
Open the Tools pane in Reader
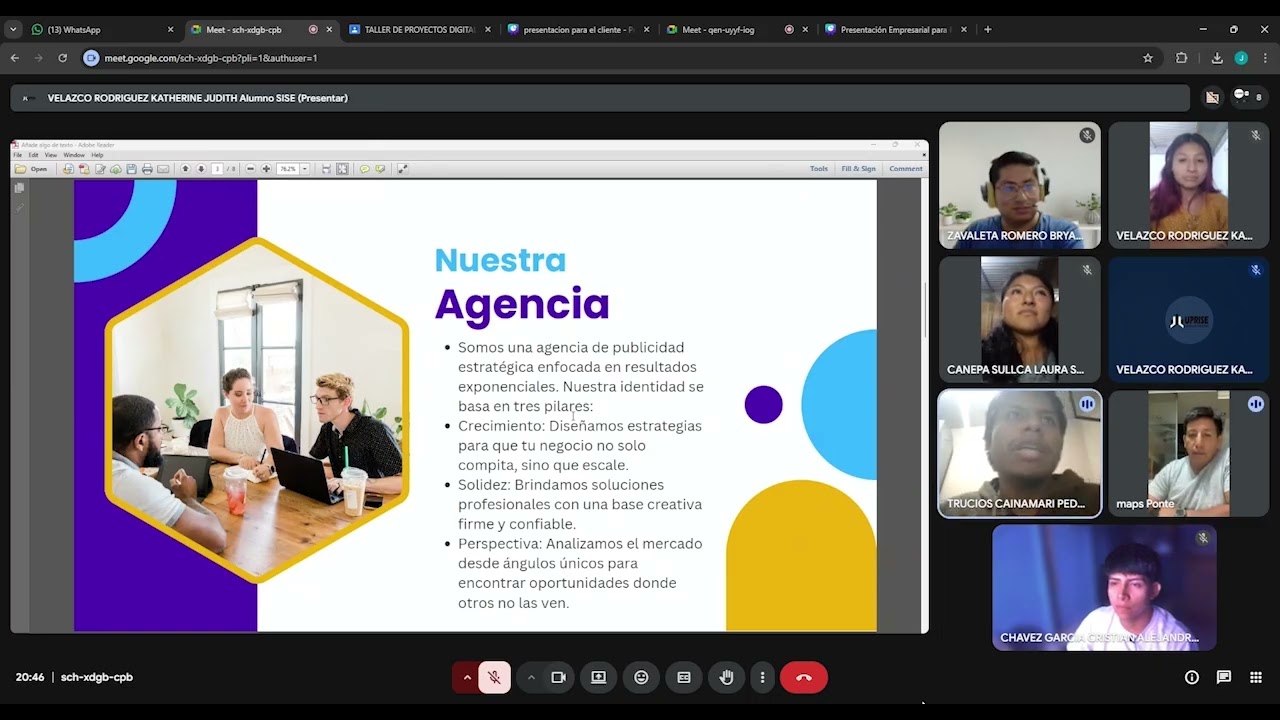coord(819,169)
